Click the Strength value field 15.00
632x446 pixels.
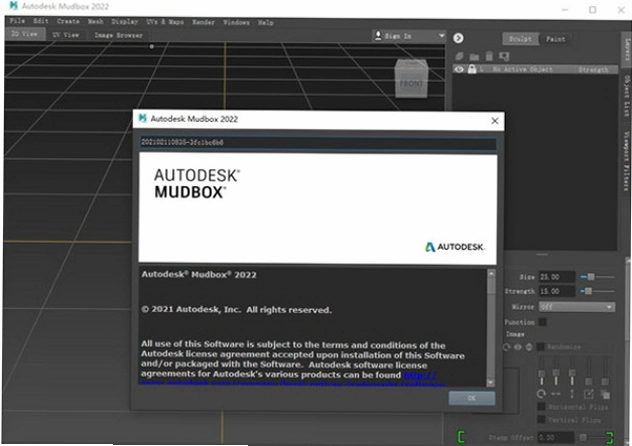557,291
